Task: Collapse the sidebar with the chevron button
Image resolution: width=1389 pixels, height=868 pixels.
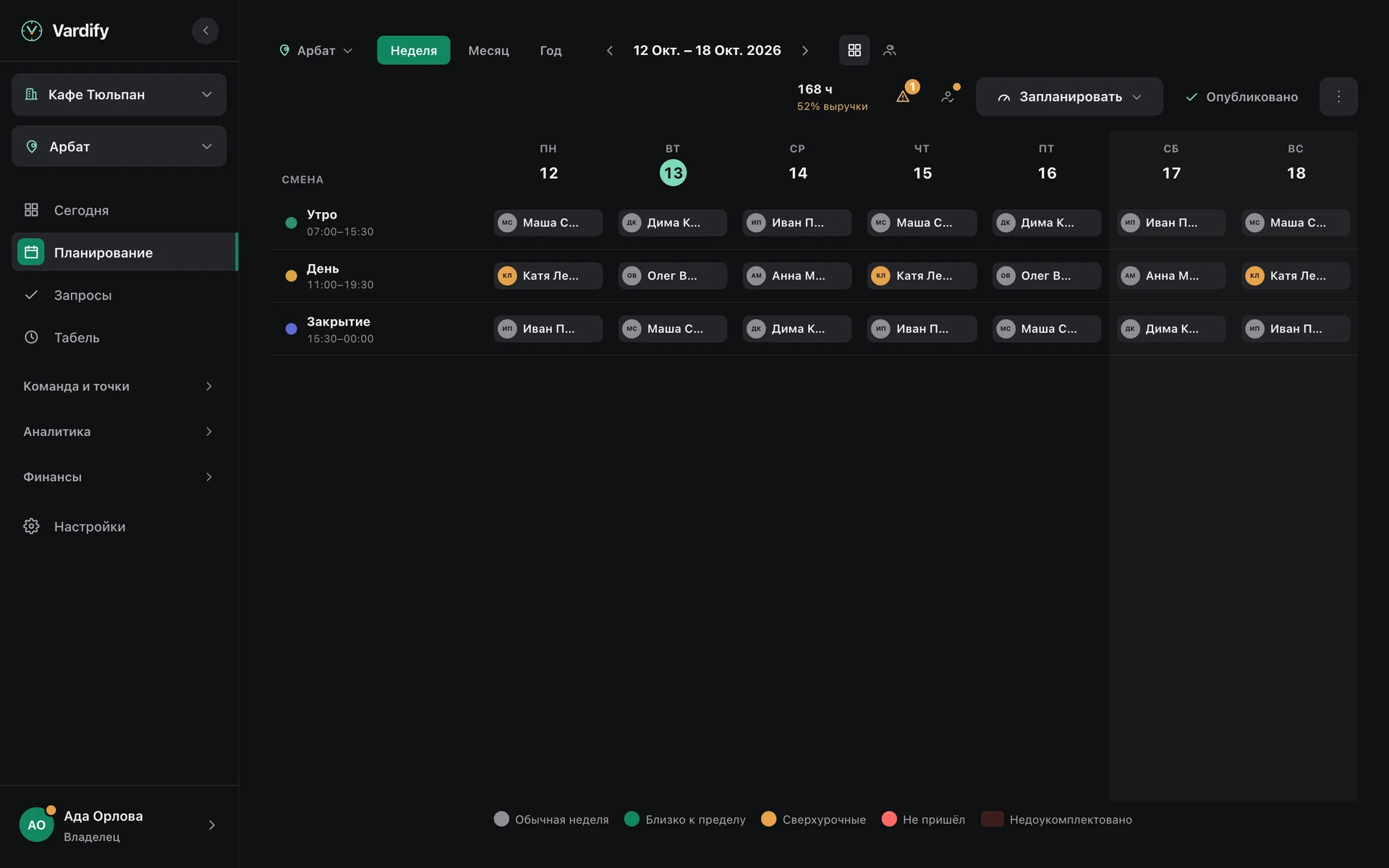Action: coord(205,30)
